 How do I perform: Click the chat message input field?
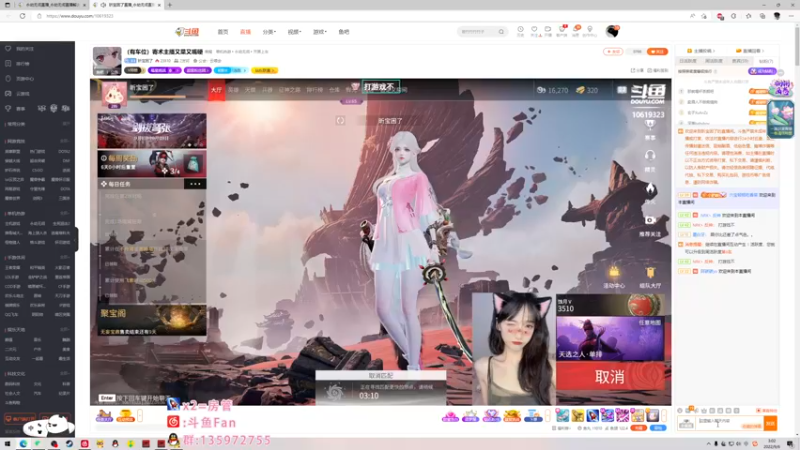[x=728, y=422]
